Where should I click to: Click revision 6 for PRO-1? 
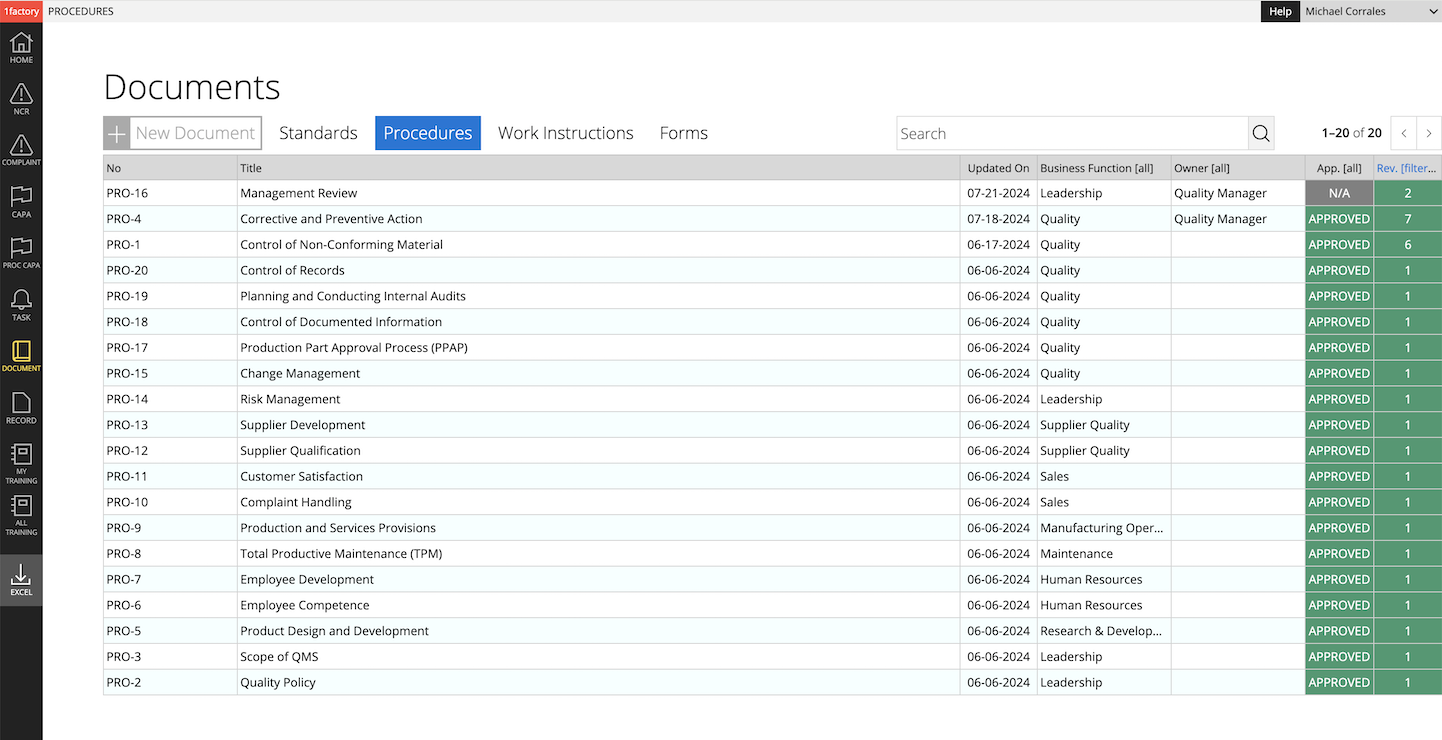point(1408,245)
